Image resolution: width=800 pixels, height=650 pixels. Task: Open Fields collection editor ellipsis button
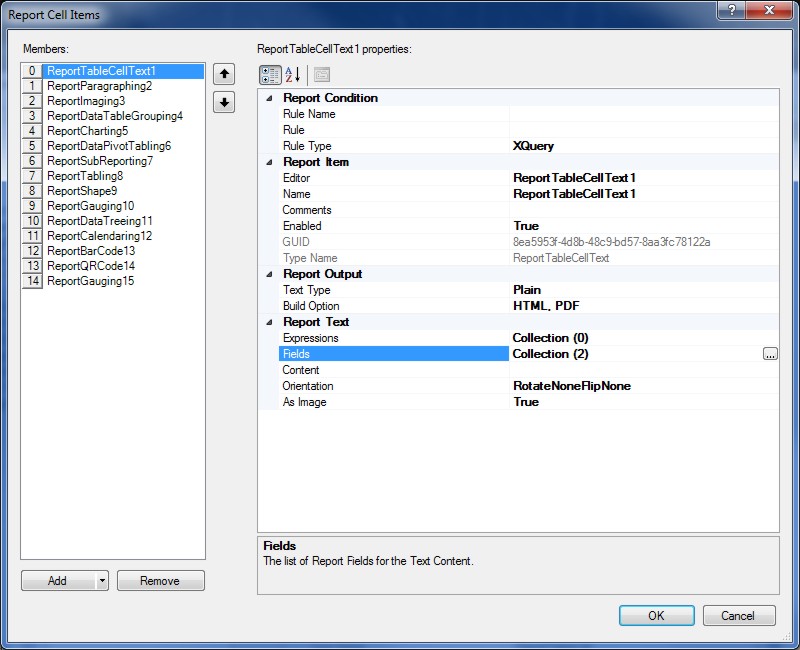click(769, 354)
